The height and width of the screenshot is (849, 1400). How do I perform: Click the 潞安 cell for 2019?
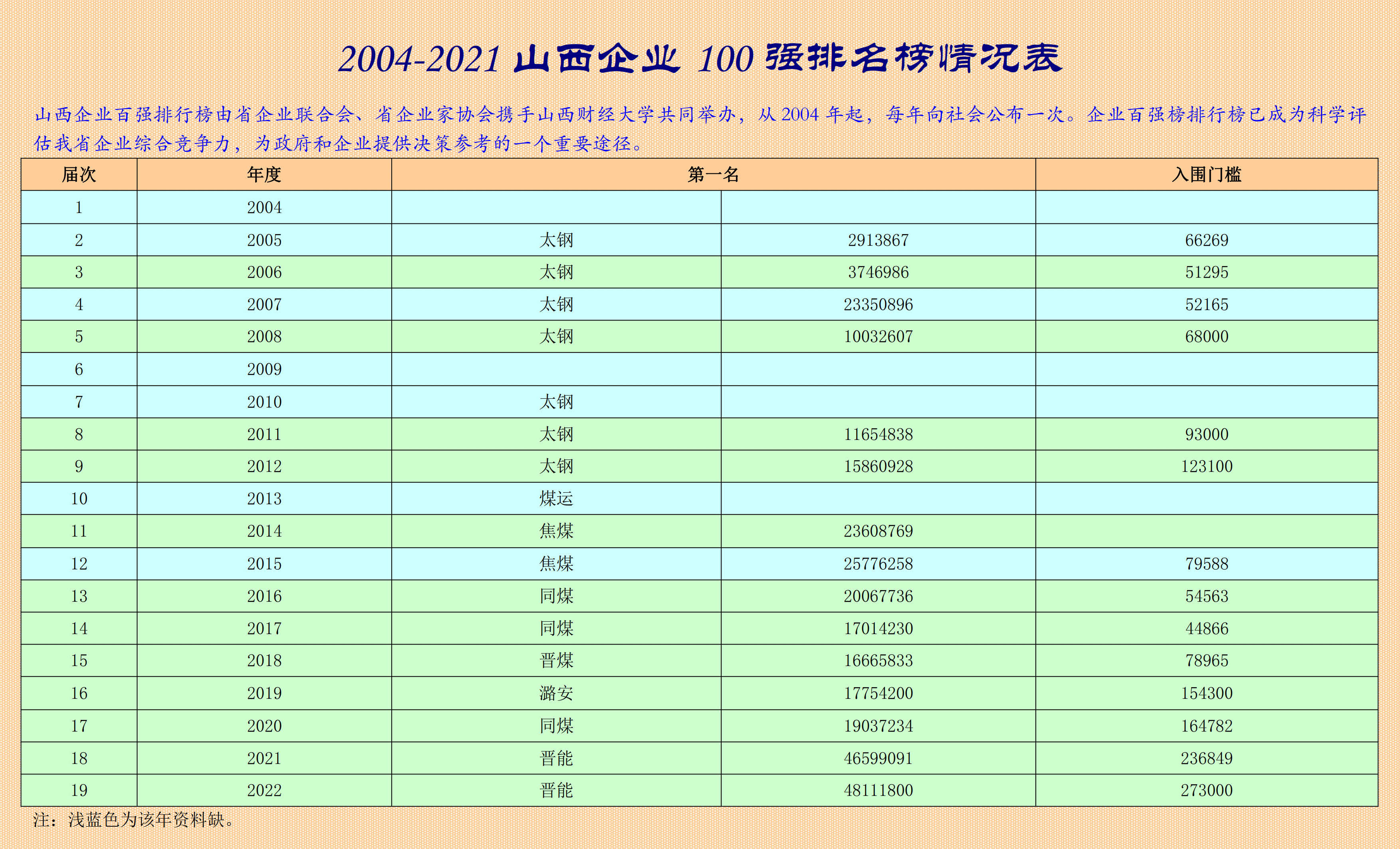(x=556, y=693)
